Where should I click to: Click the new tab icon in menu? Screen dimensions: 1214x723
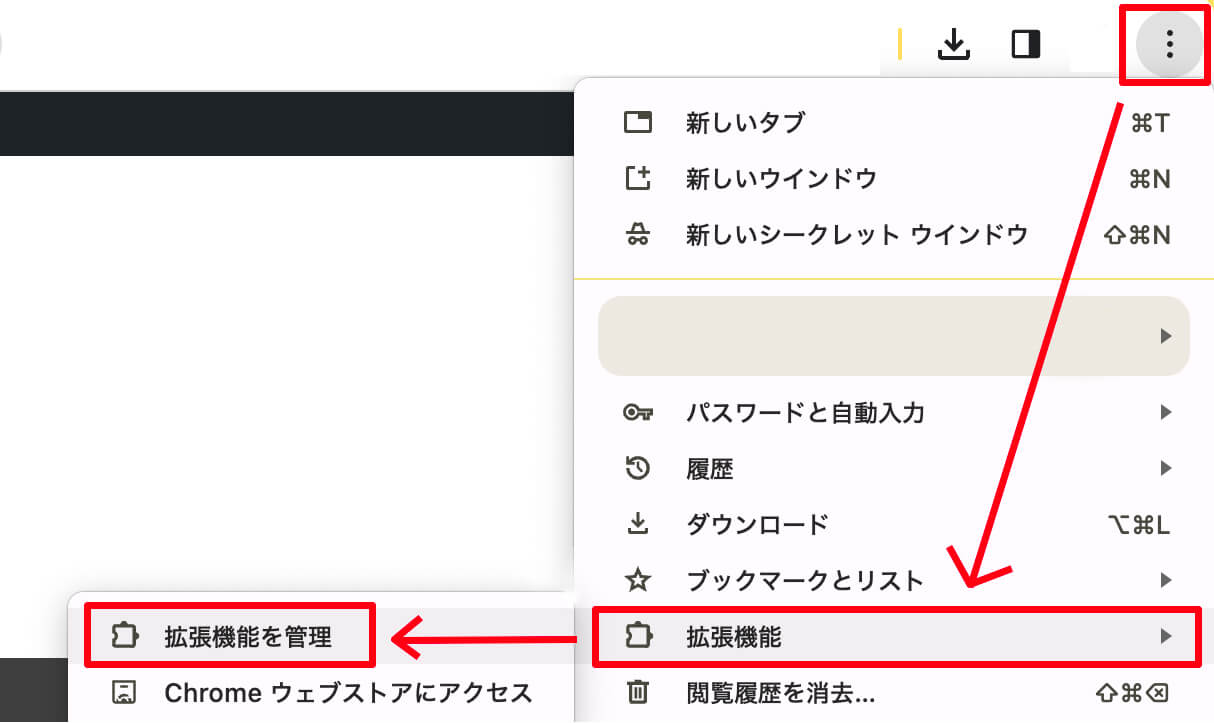[637, 123]
